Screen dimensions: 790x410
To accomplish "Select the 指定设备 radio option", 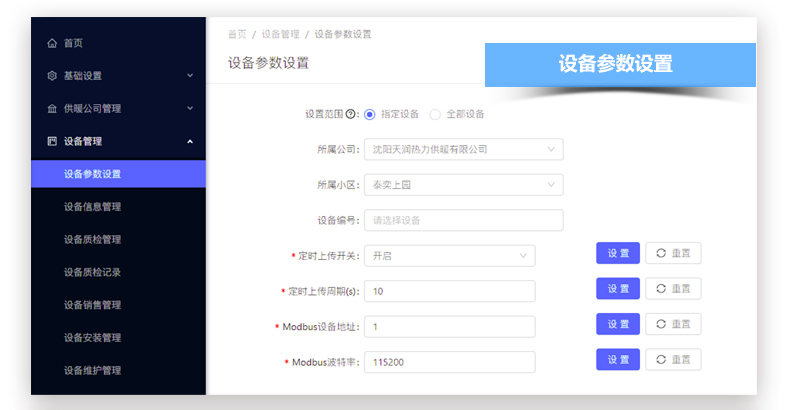I will (370, 114).
